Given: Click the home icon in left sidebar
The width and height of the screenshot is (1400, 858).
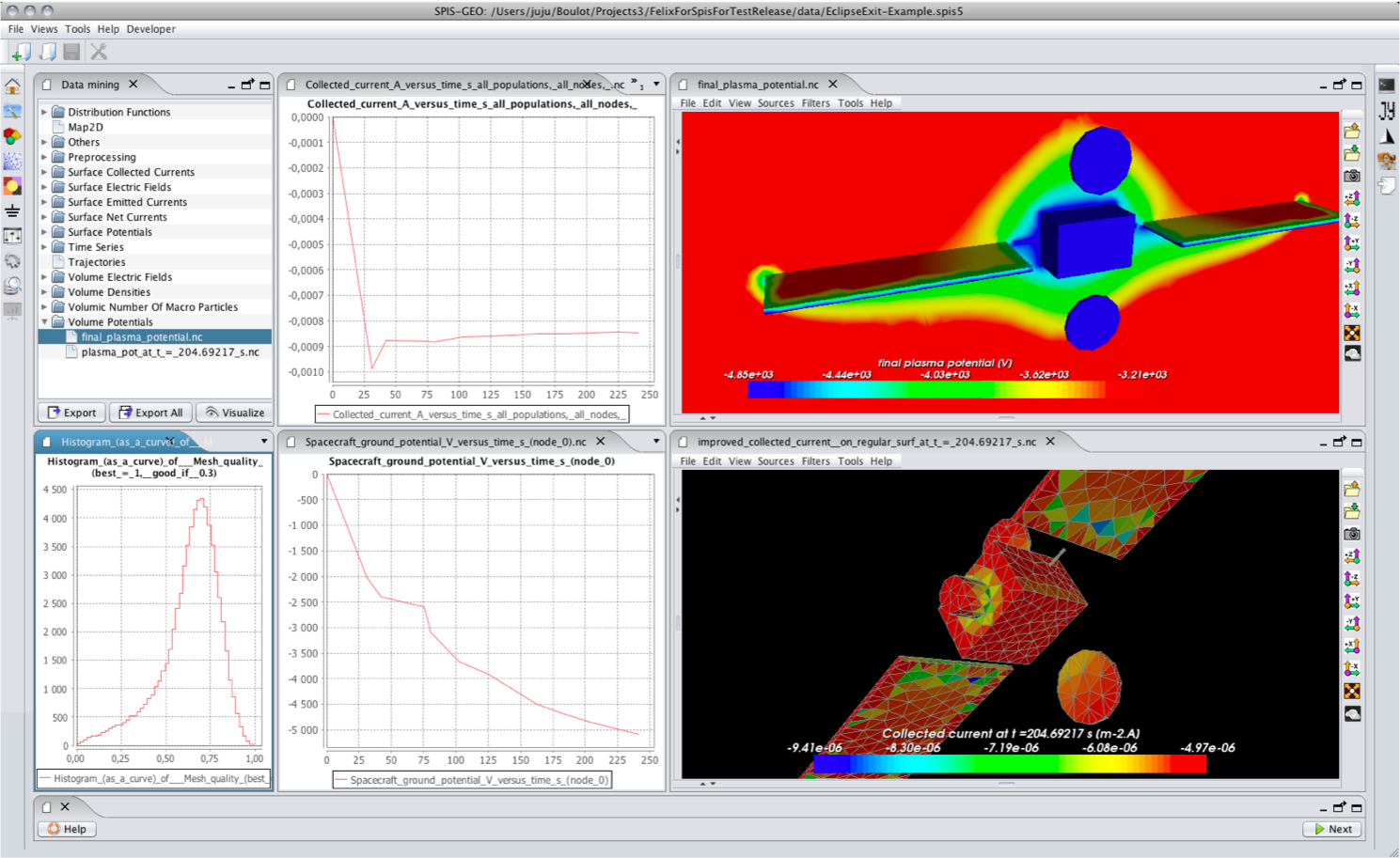Looking at the screenshot, I should 12,86.
